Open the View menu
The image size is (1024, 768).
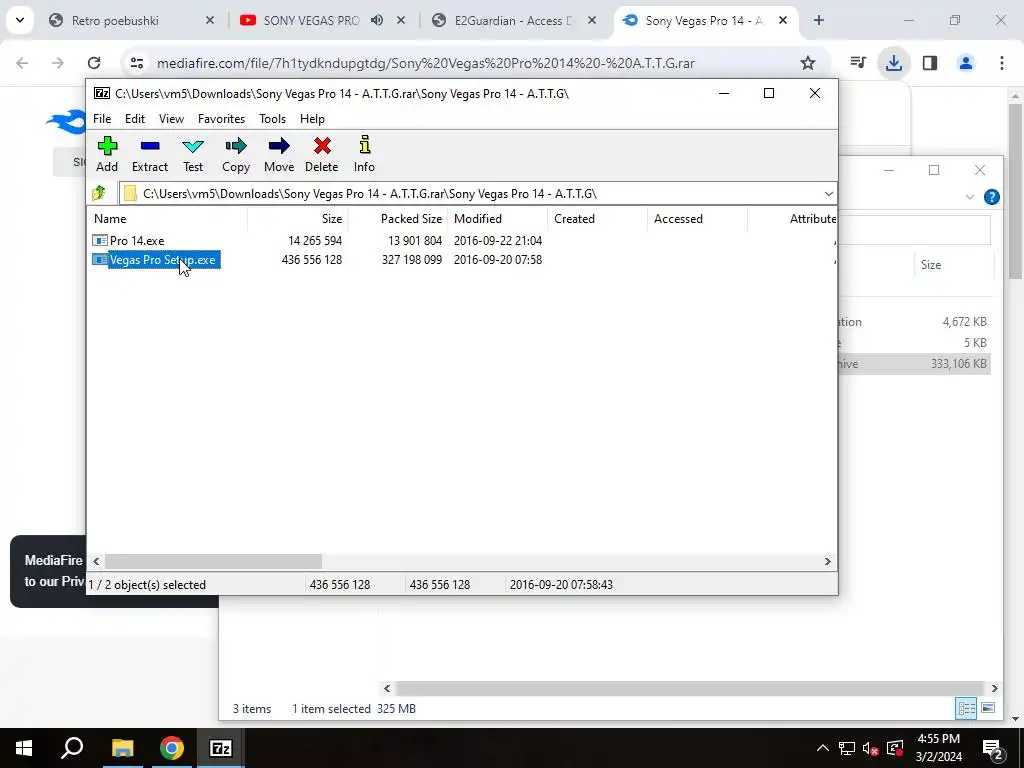171,119
